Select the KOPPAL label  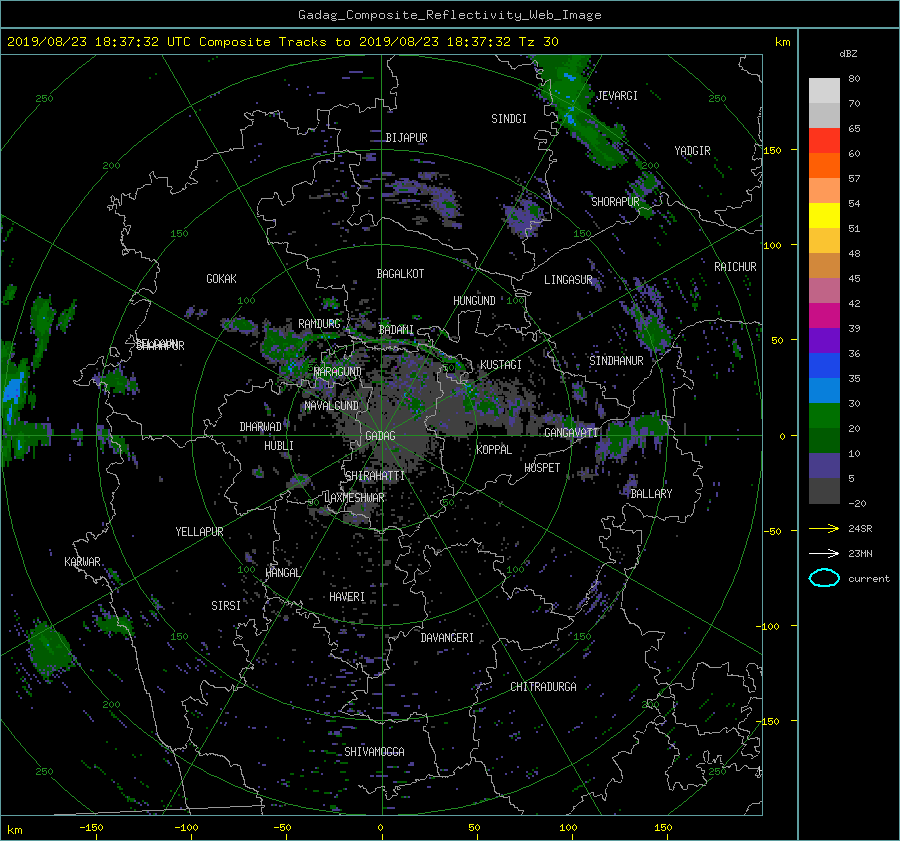click(494, 450)
